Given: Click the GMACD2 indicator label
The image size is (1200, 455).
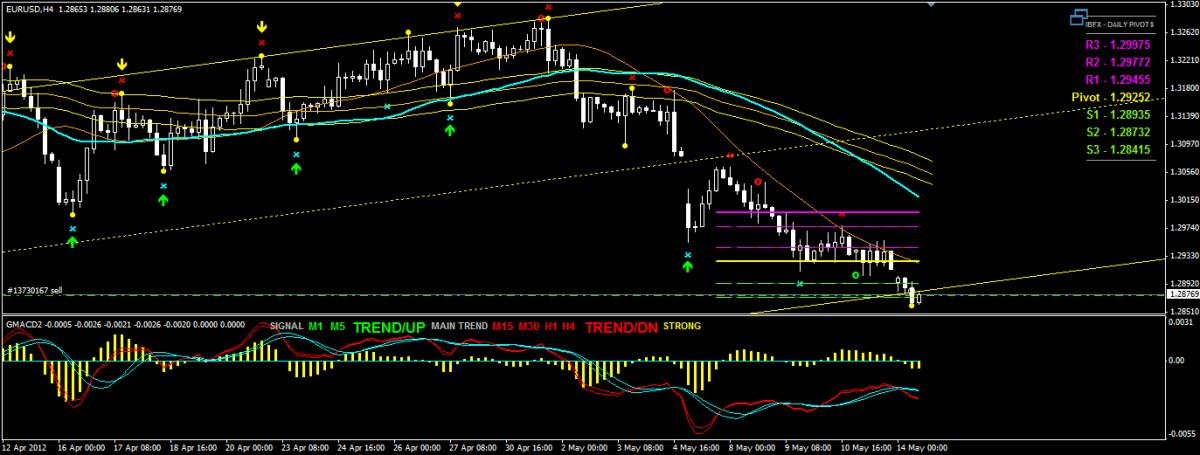Looking at the screenshot, I should point(24,326).
